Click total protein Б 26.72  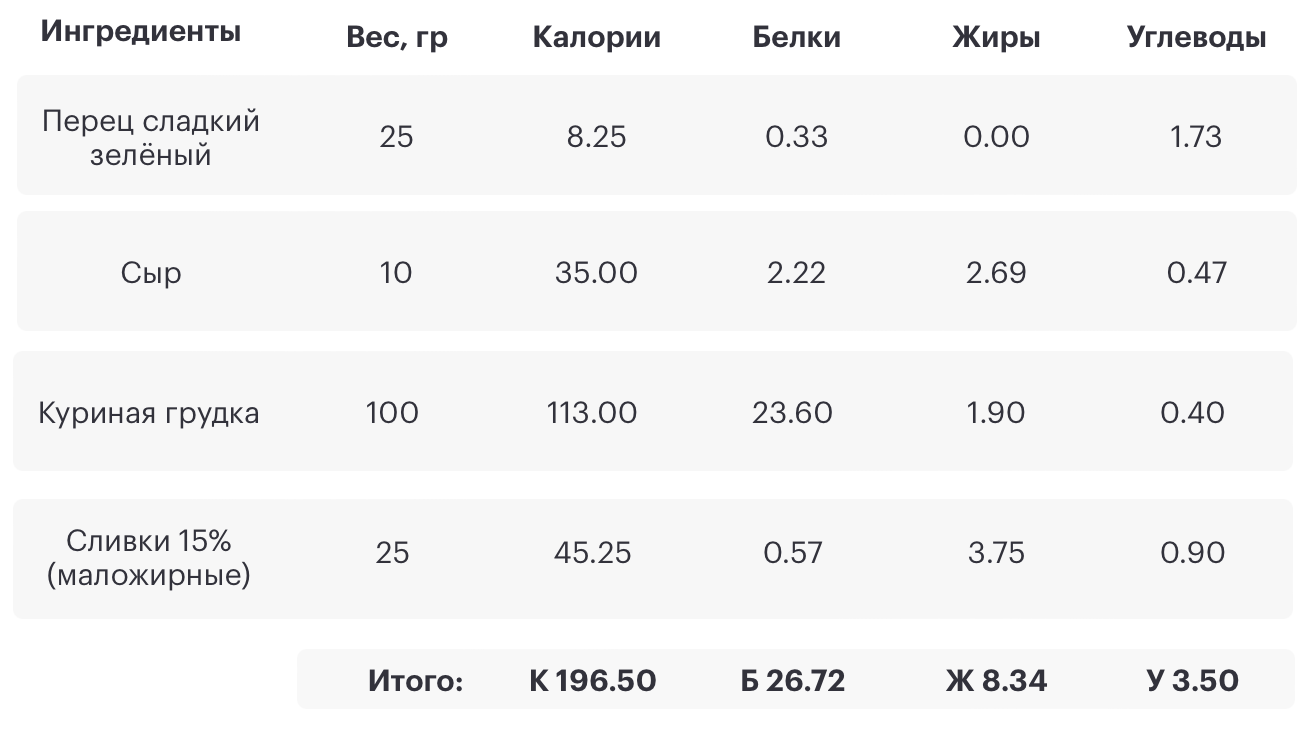coord(793,681)
